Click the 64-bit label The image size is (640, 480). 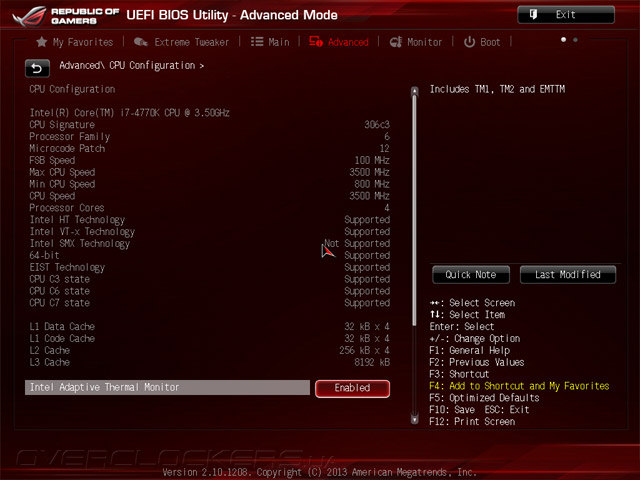pos(44,256)
